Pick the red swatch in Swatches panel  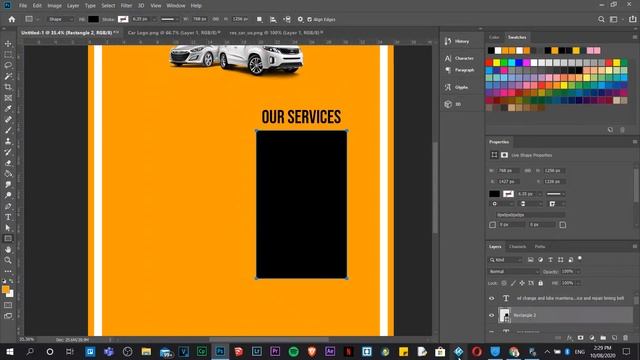[x=489, y=62]
